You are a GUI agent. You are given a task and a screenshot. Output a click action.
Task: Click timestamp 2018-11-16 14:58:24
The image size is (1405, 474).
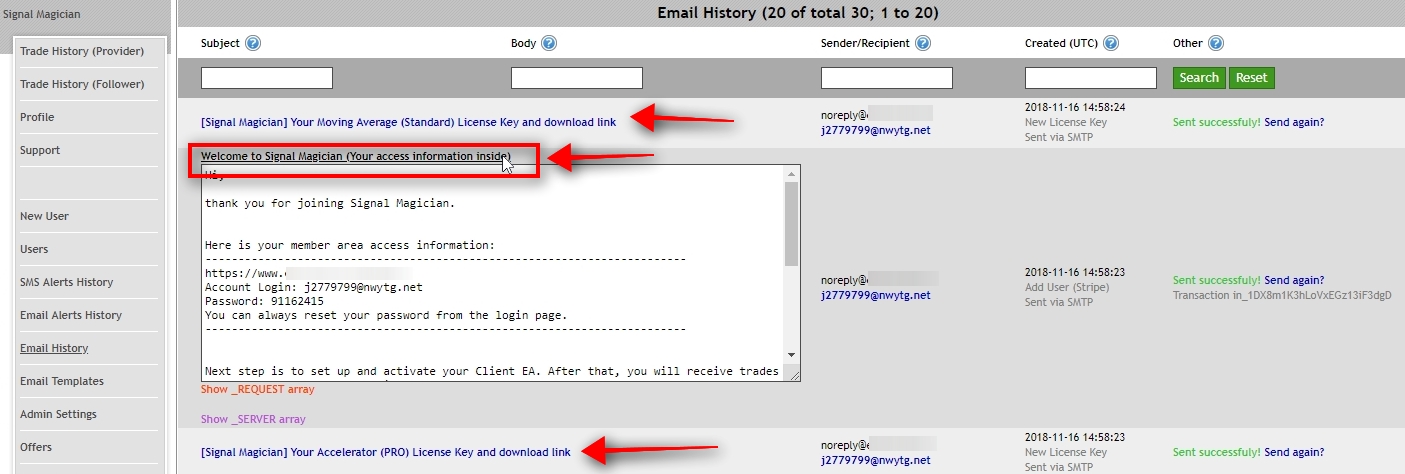[1075, 107]
